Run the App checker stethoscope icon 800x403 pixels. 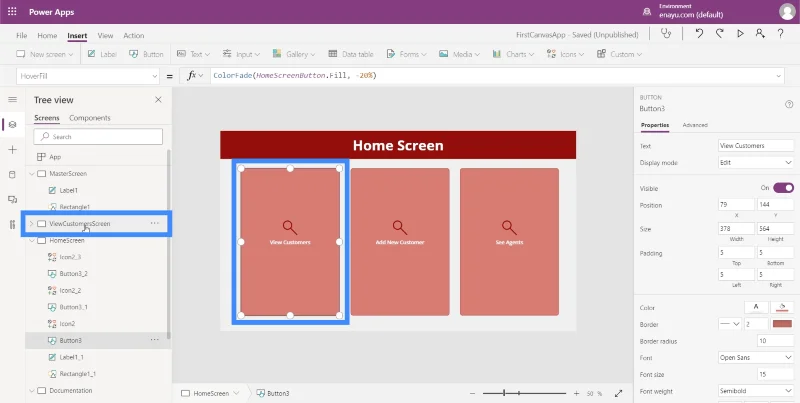point(665,34)
